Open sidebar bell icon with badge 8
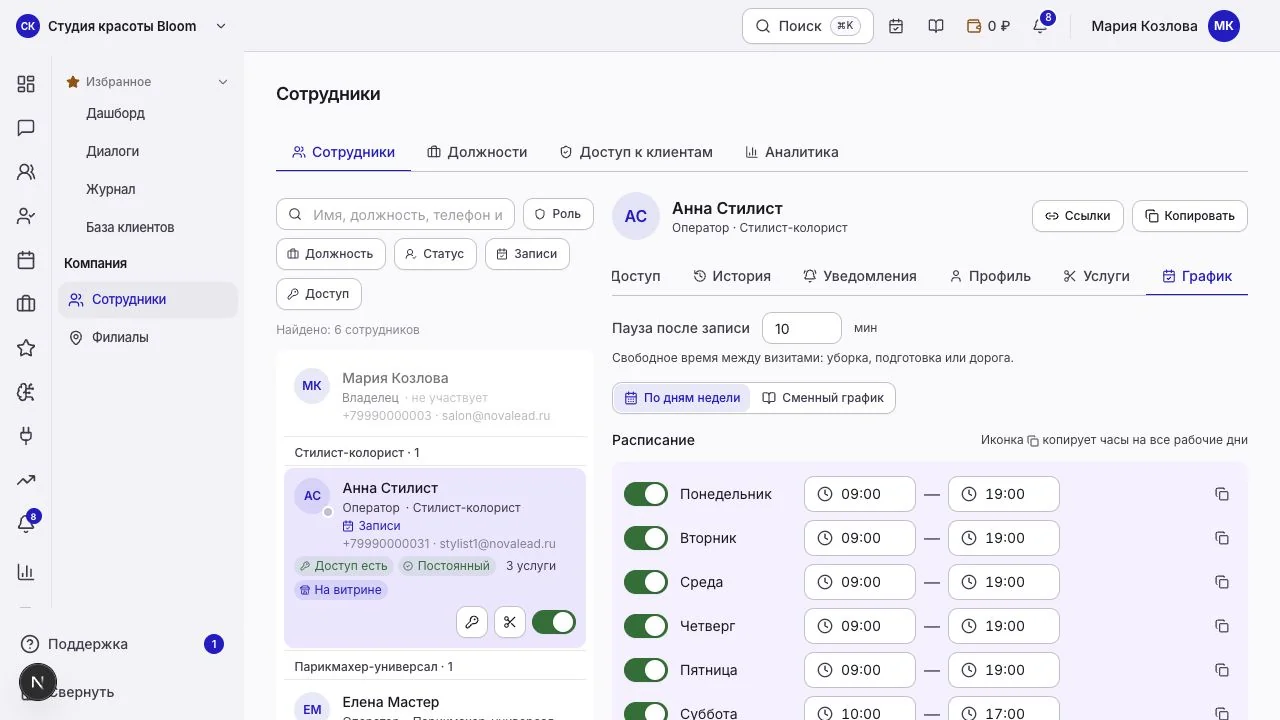 26,523
